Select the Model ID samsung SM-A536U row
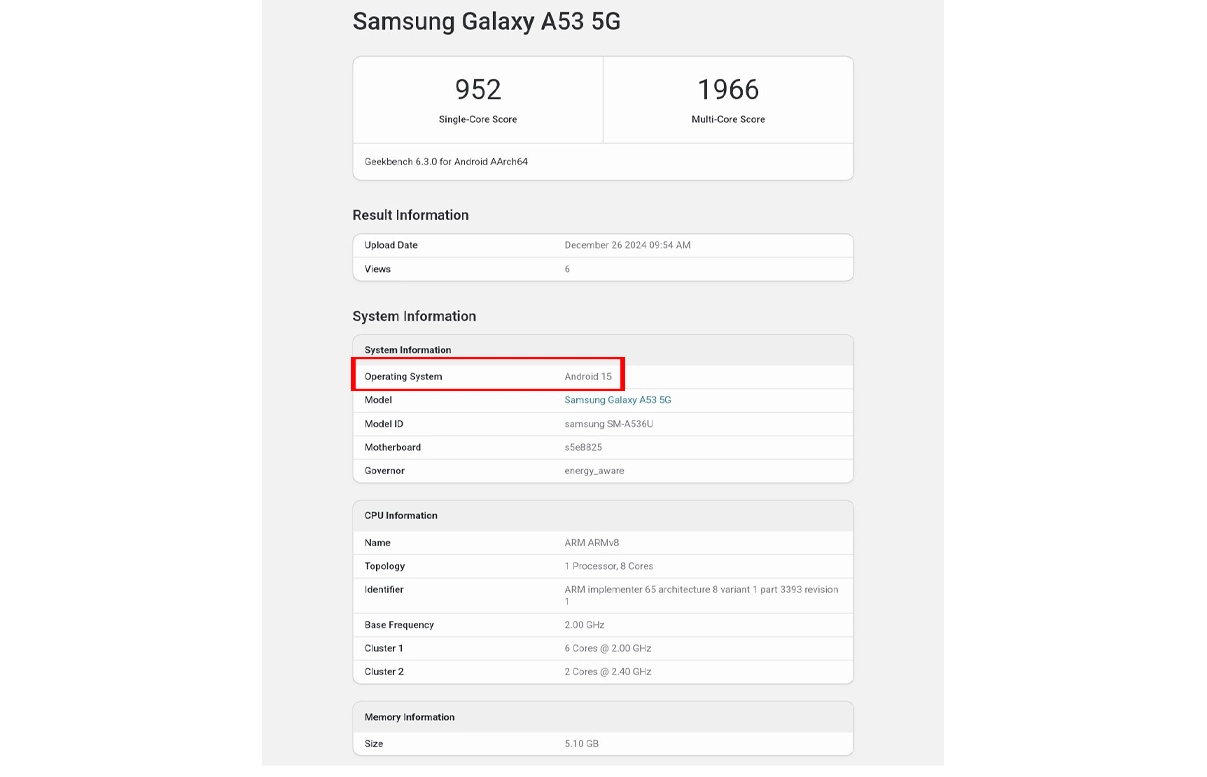 pos(602,423)
